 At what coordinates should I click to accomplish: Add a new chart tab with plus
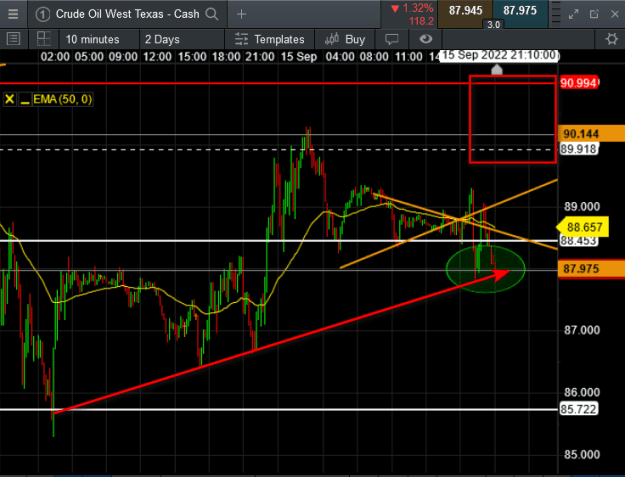tap(241, 14)
